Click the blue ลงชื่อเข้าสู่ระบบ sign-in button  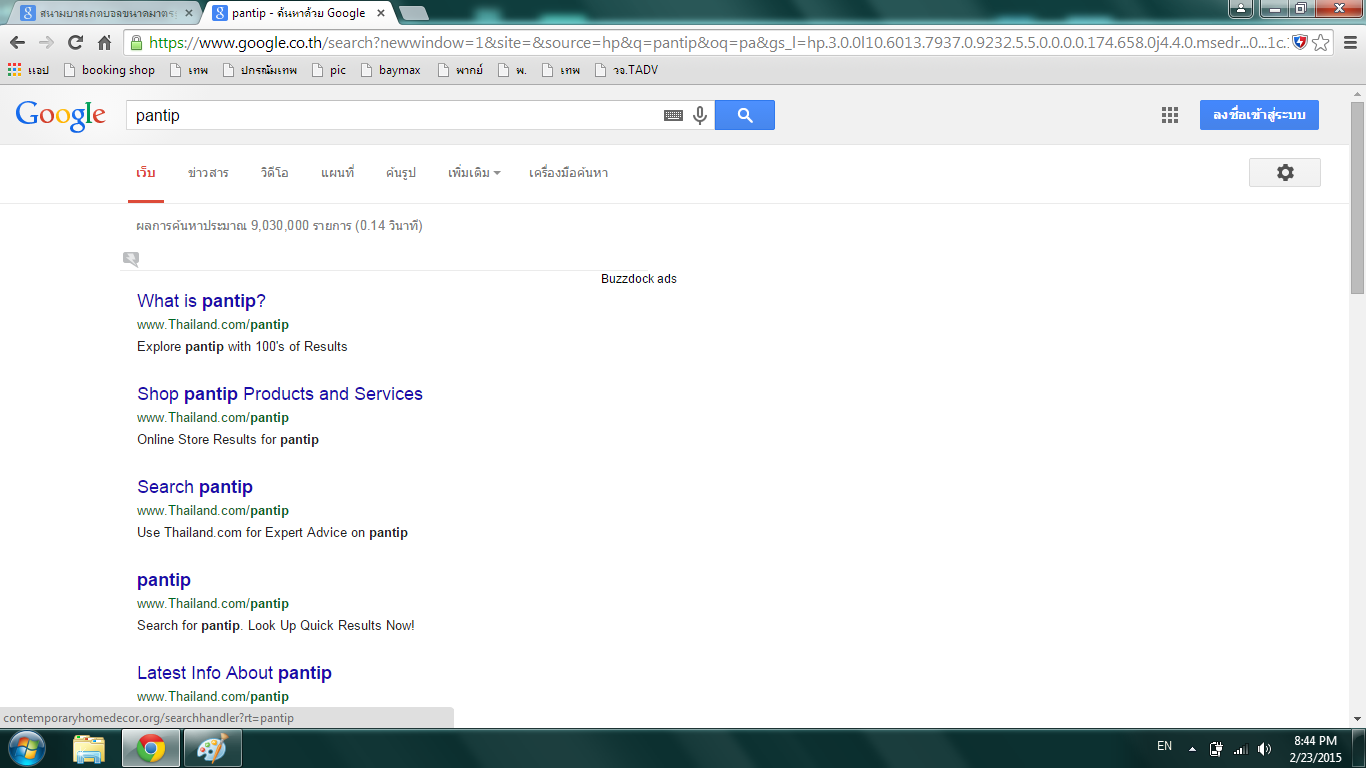[1259, 115]
